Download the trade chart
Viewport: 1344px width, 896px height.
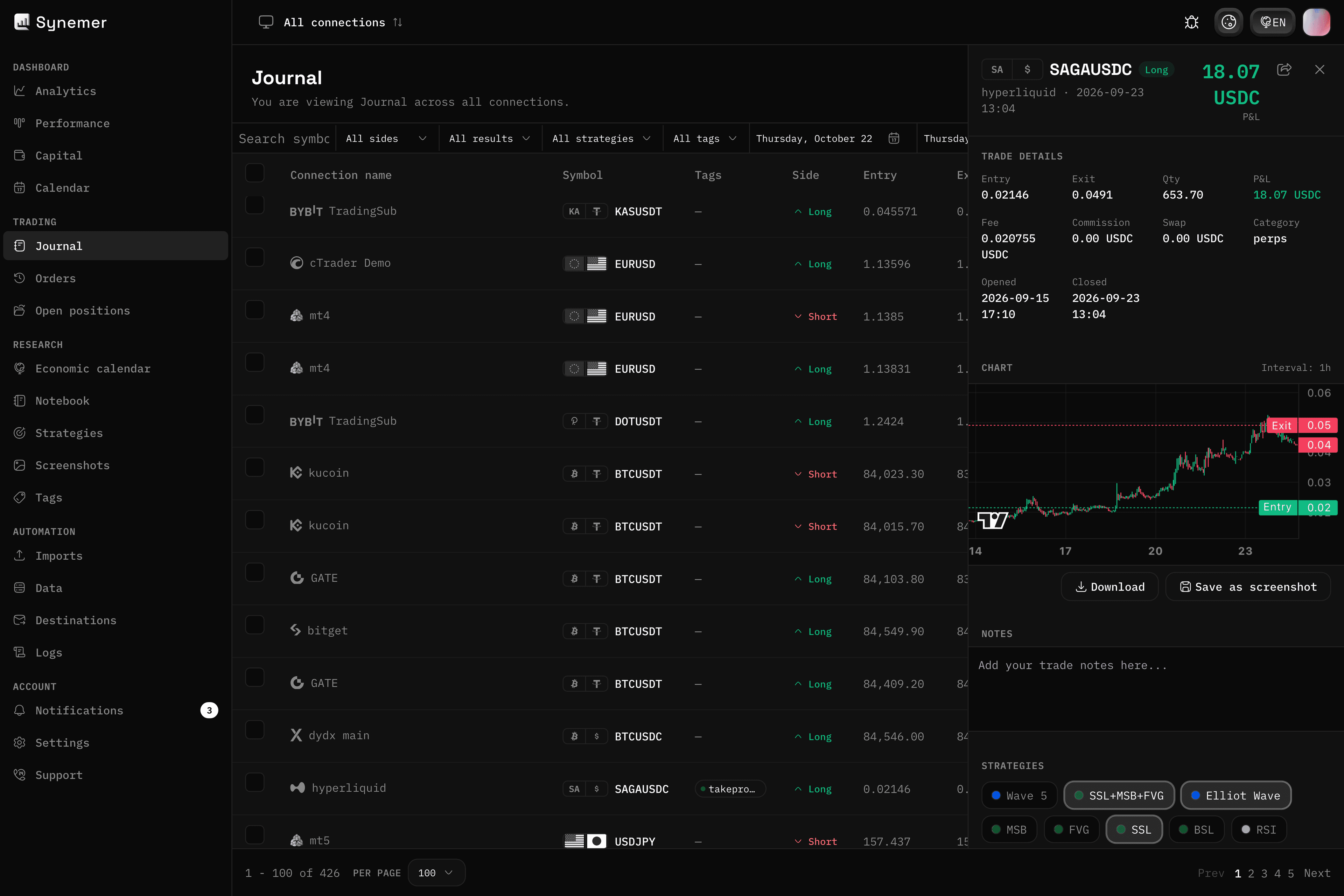coord(1109,587)
